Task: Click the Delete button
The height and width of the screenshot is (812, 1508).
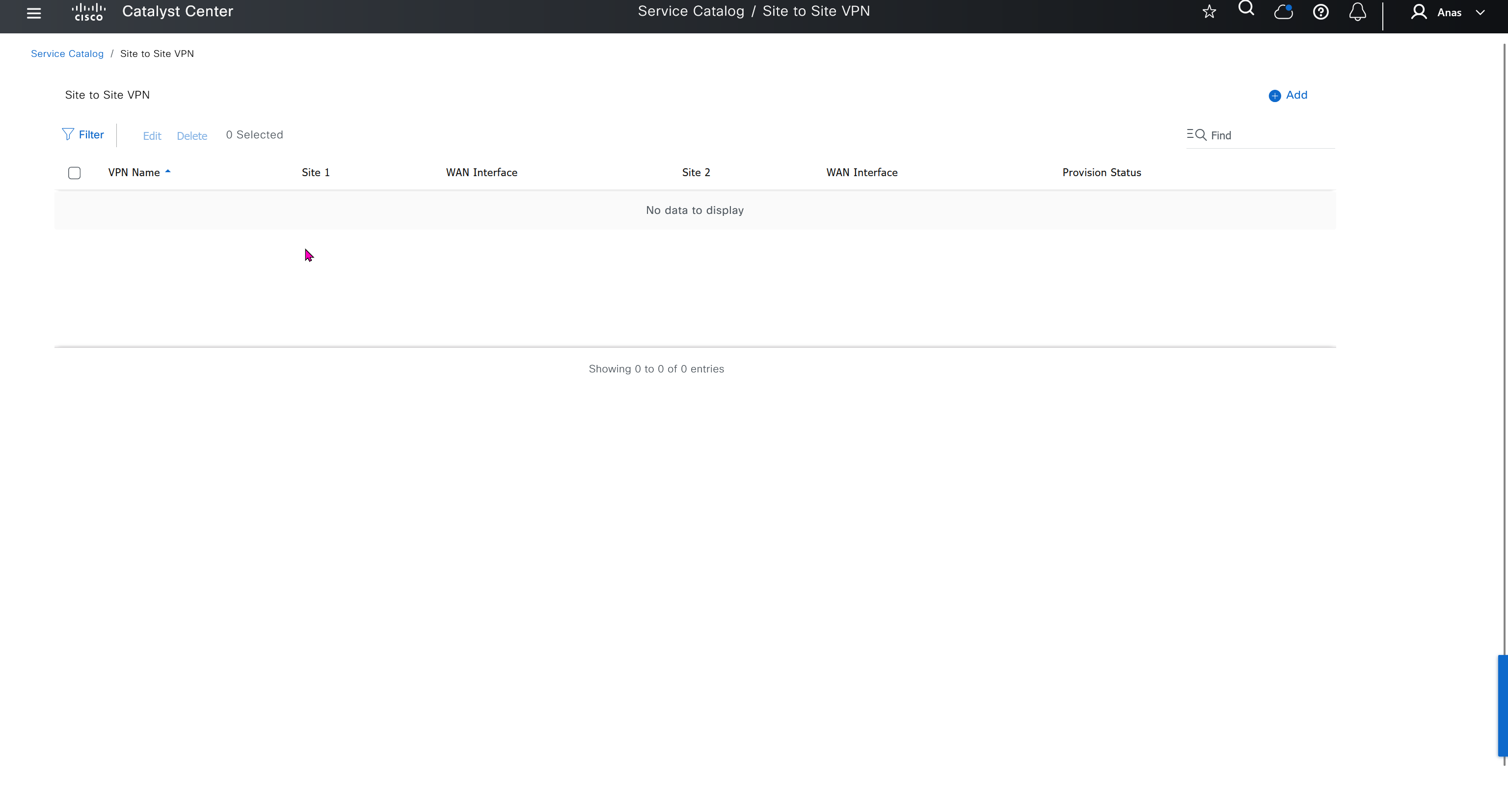Action: click(x=192, y=136)
